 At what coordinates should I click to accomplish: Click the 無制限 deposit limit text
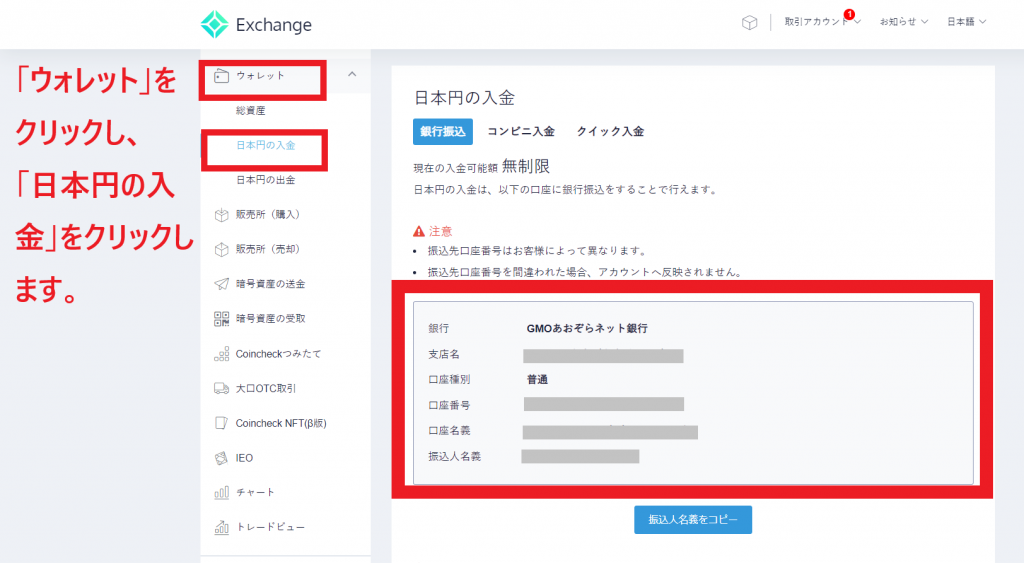pos(526,167)
